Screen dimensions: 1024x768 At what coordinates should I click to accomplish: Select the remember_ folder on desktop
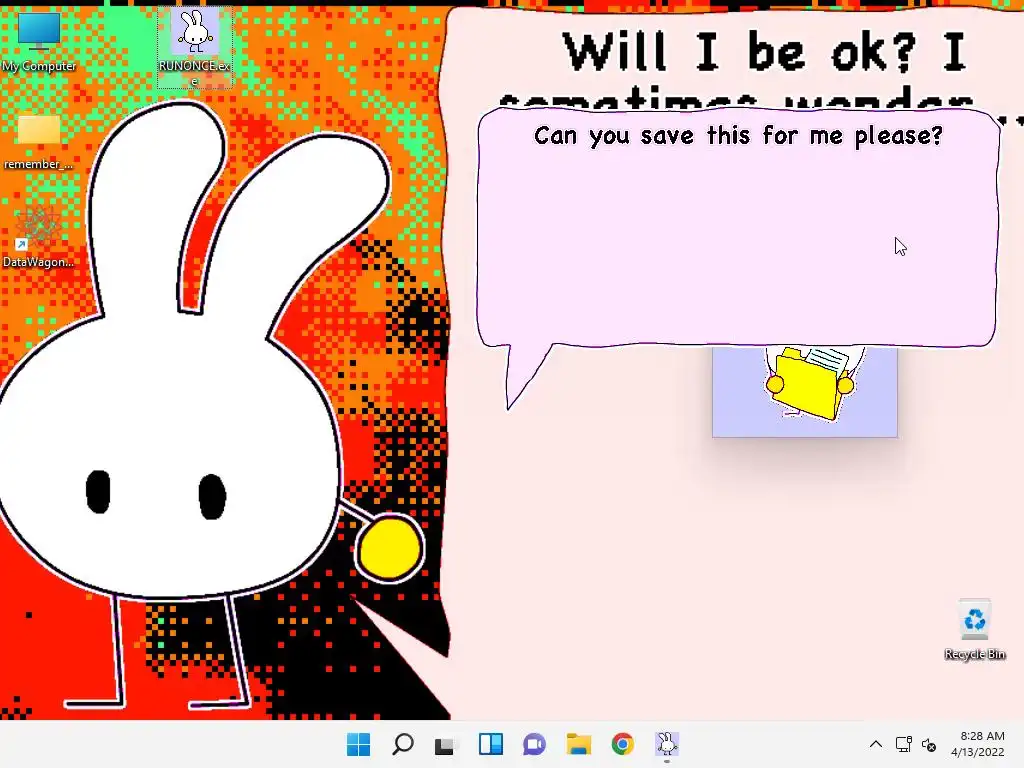coord(39,141)
